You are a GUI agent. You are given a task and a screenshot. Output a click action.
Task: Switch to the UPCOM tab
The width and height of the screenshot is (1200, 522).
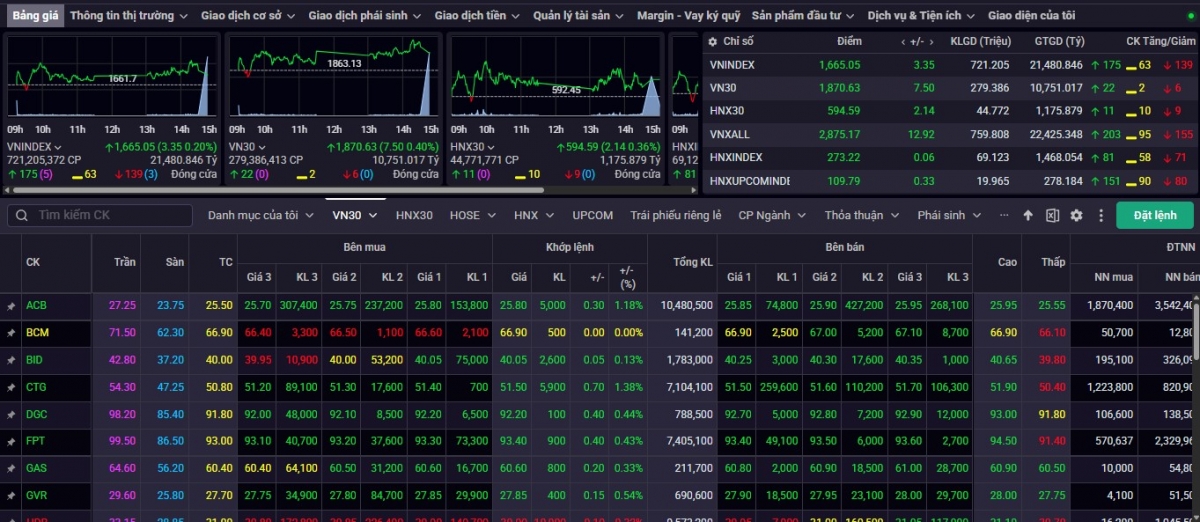[x=593, y=215]
